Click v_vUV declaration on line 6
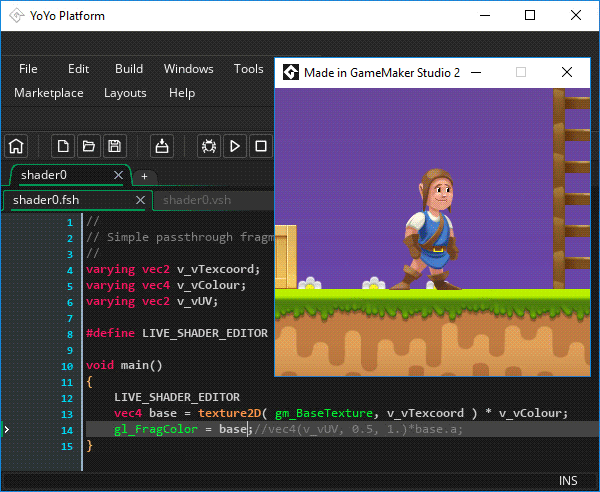 pyautogui.click(x=197, y=301)
